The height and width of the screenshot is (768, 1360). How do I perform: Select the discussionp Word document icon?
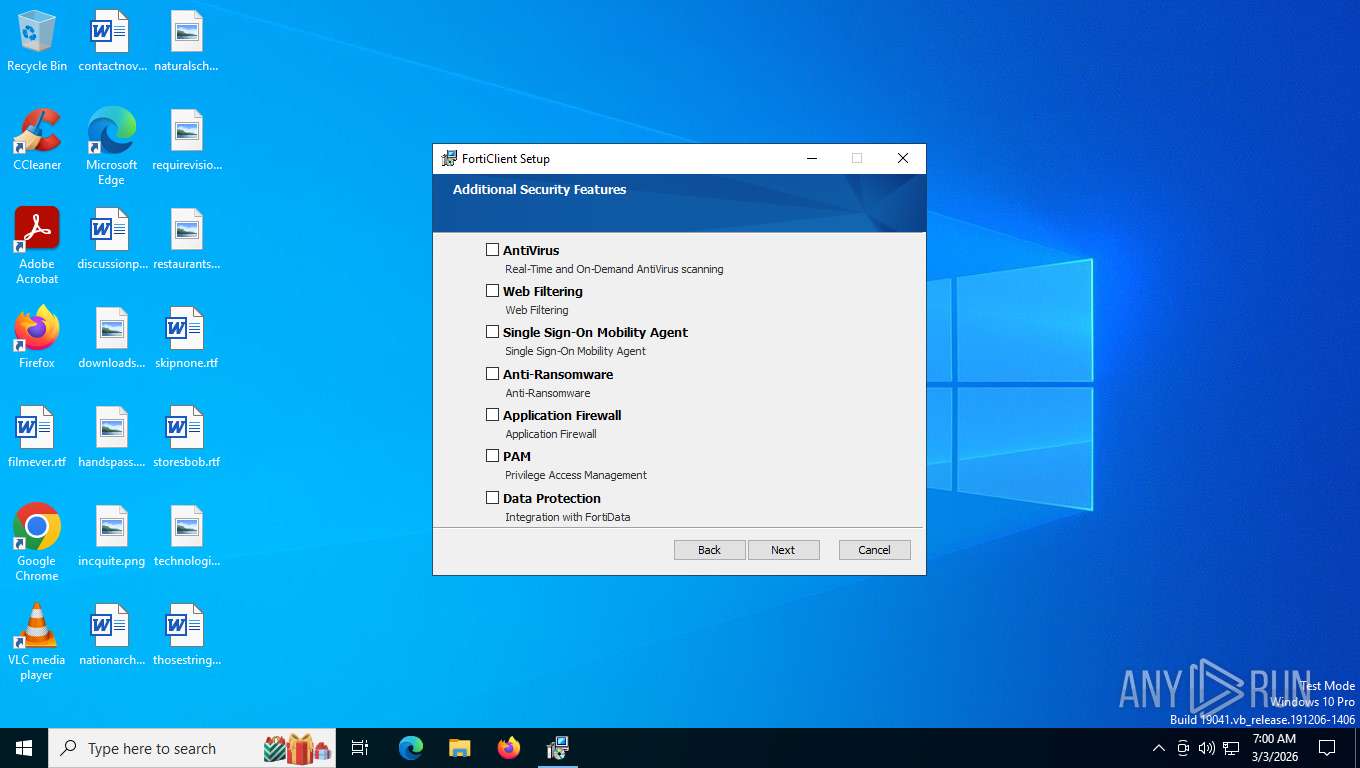(111, 239)
